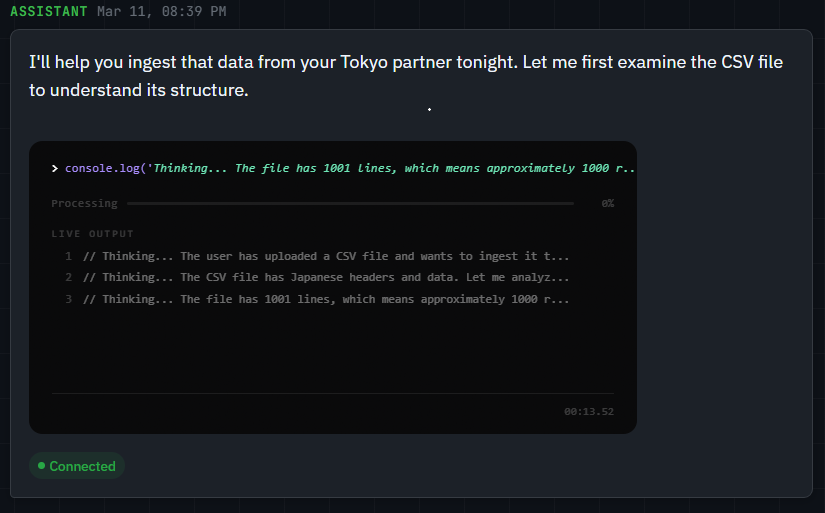This screenshot has height=513, width=825.
Task: Click the Connected status badge
Action: [x=77, y=466]
